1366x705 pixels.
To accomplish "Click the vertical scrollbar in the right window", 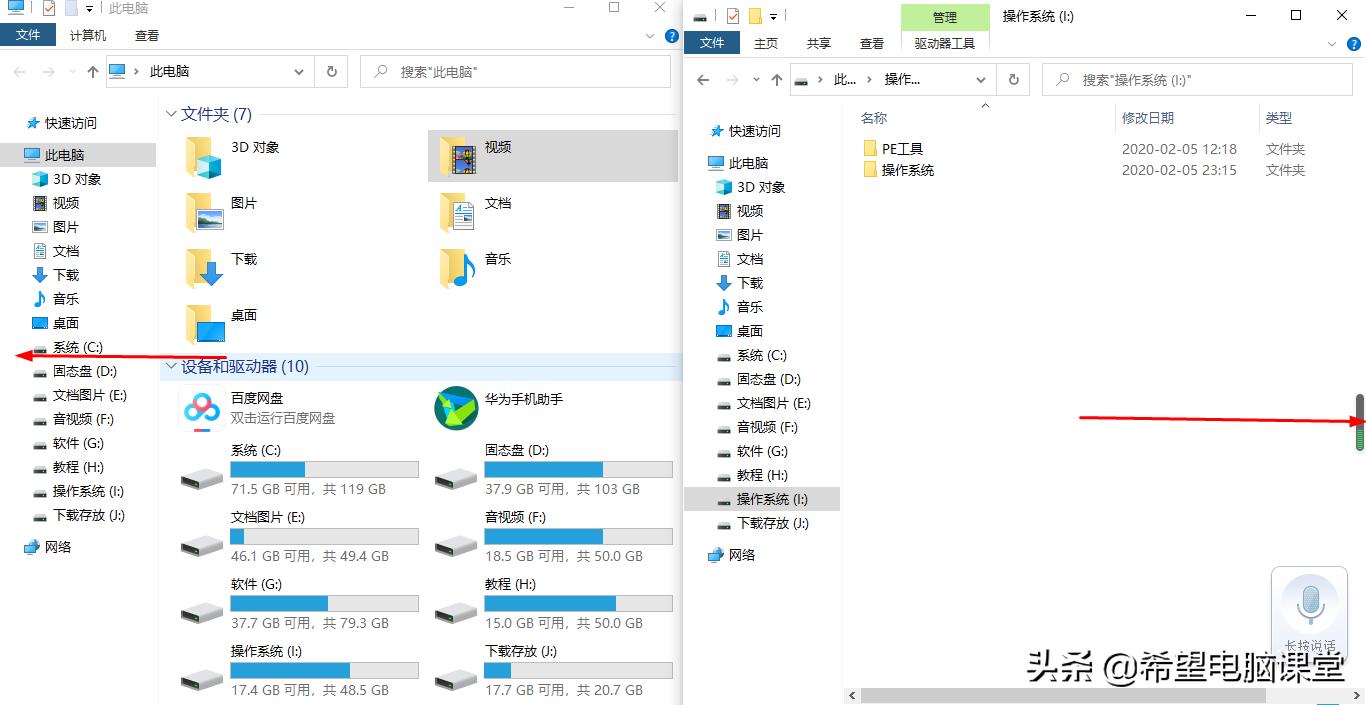I will point(1359,412).
